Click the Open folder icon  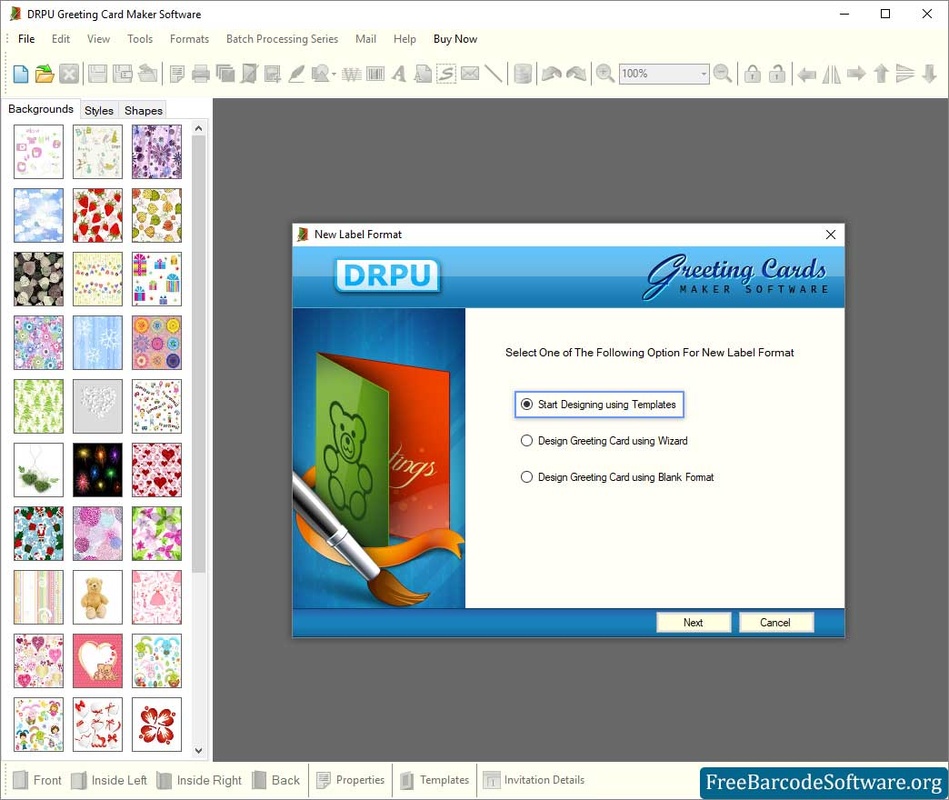coord(44,73)
